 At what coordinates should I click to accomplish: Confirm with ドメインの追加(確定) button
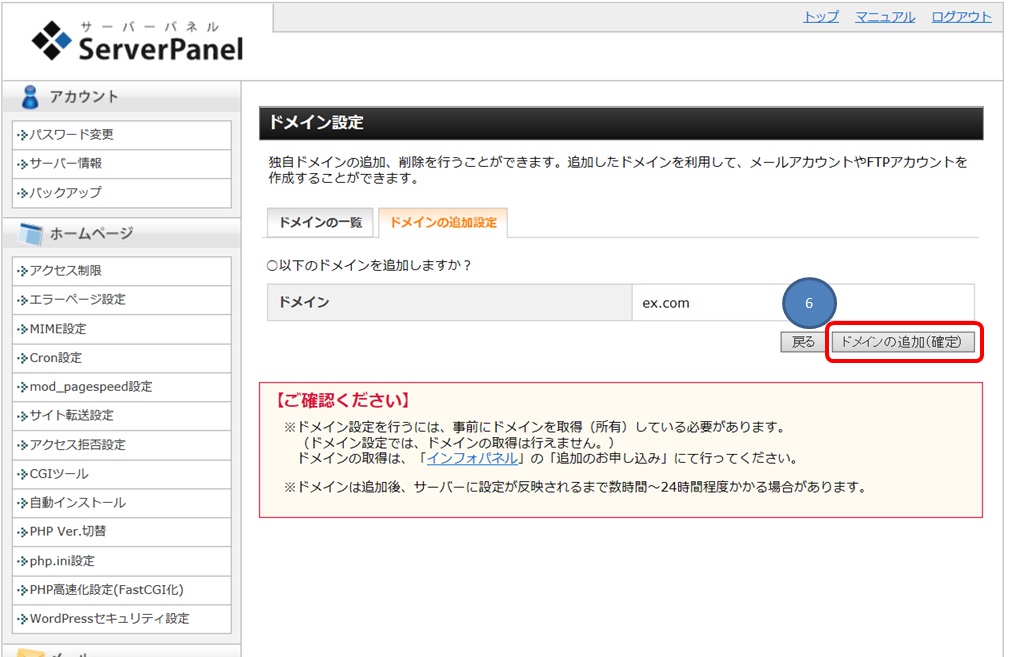coord(901,342)
